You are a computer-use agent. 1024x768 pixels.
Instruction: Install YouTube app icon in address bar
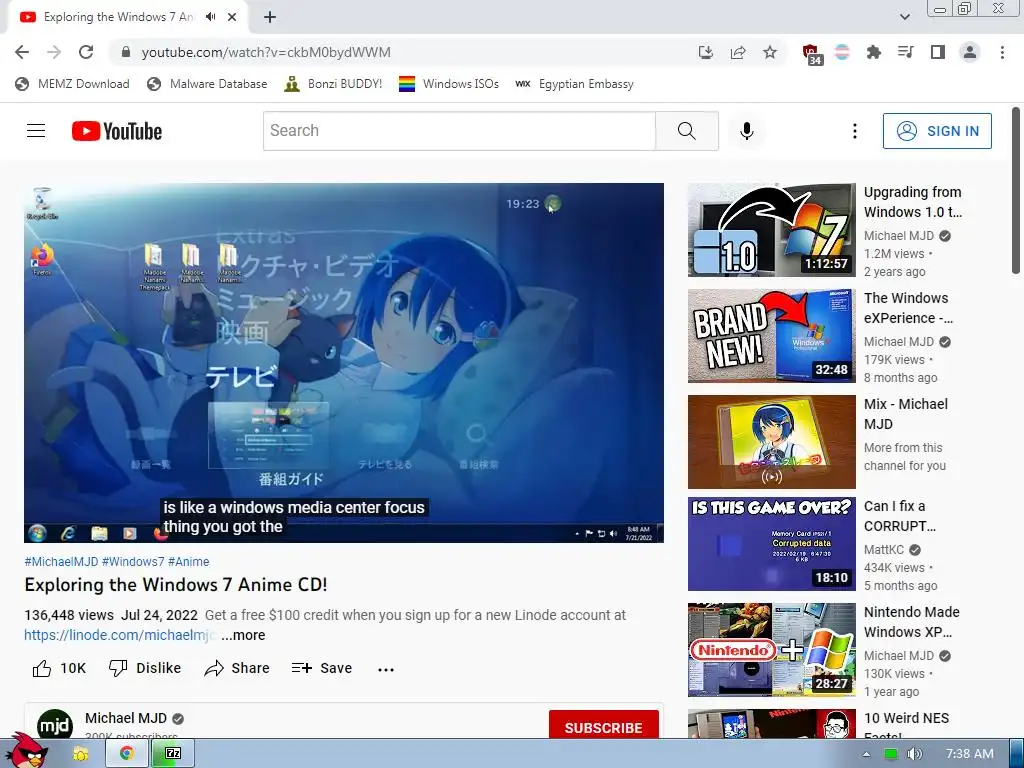pyautogui.click(x=705, y=52)
